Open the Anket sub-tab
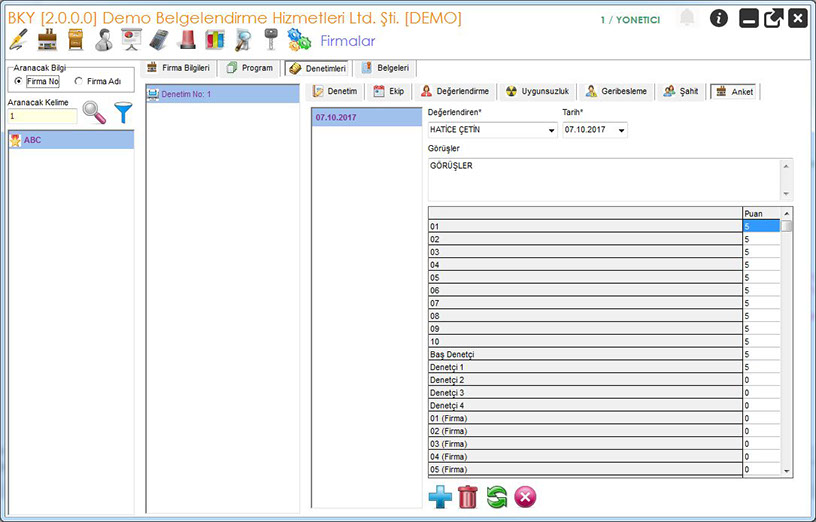The image size is (816, 522). 735,92
